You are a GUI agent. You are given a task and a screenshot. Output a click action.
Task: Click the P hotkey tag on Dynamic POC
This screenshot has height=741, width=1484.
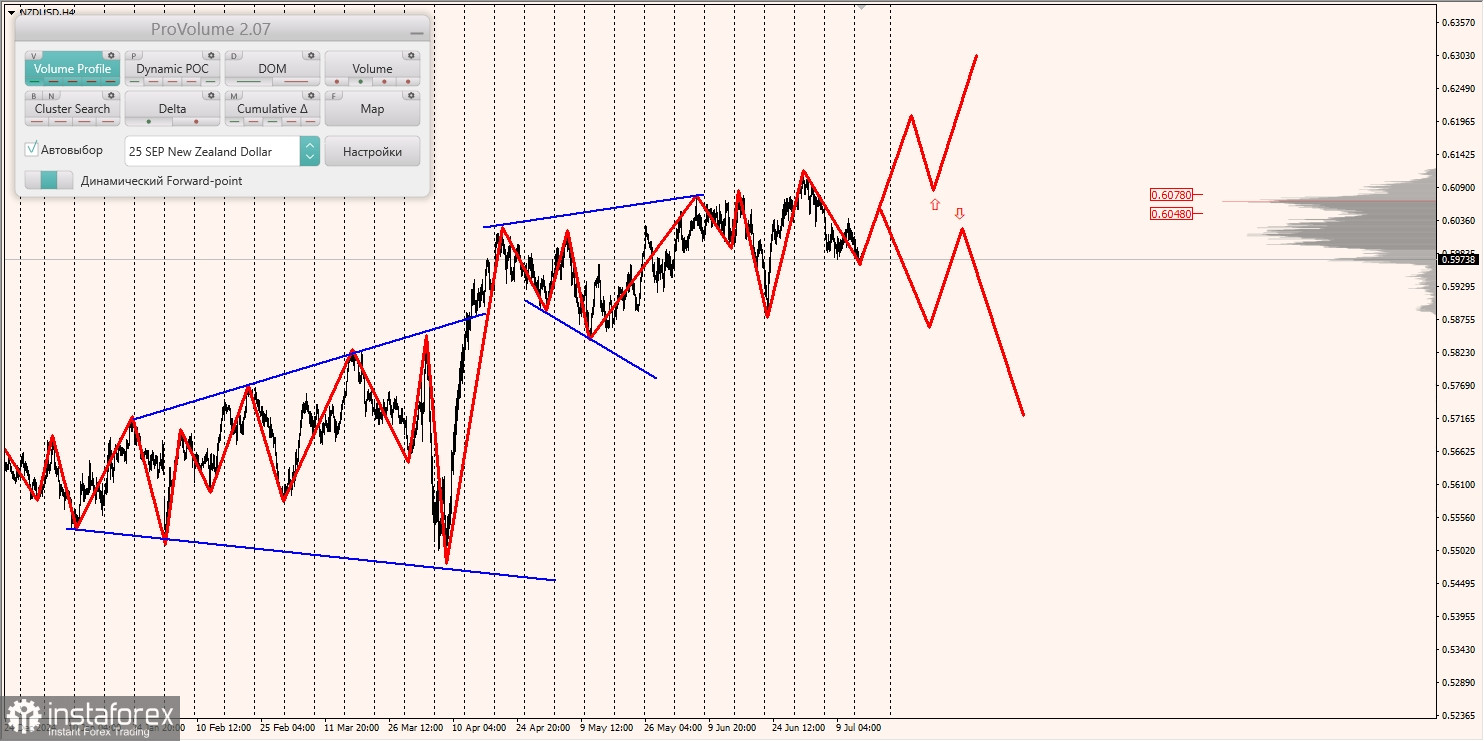(134, 56)
